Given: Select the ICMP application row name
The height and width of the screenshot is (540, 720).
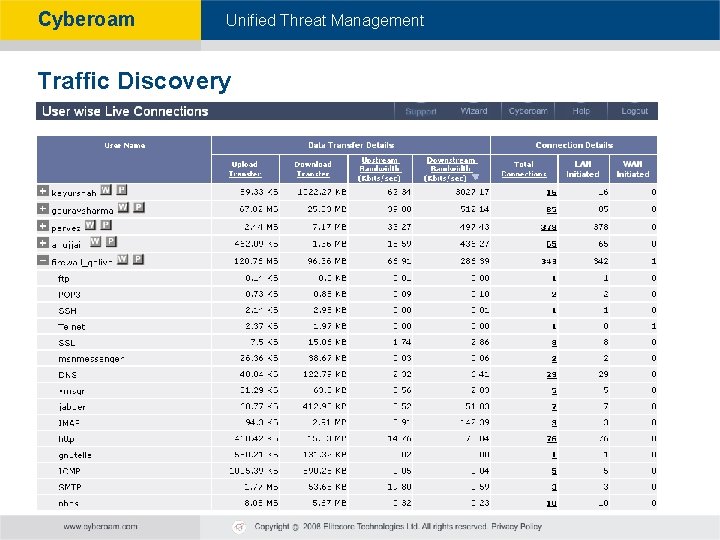Looking at the screenshot, I should (x=69, y=471).
